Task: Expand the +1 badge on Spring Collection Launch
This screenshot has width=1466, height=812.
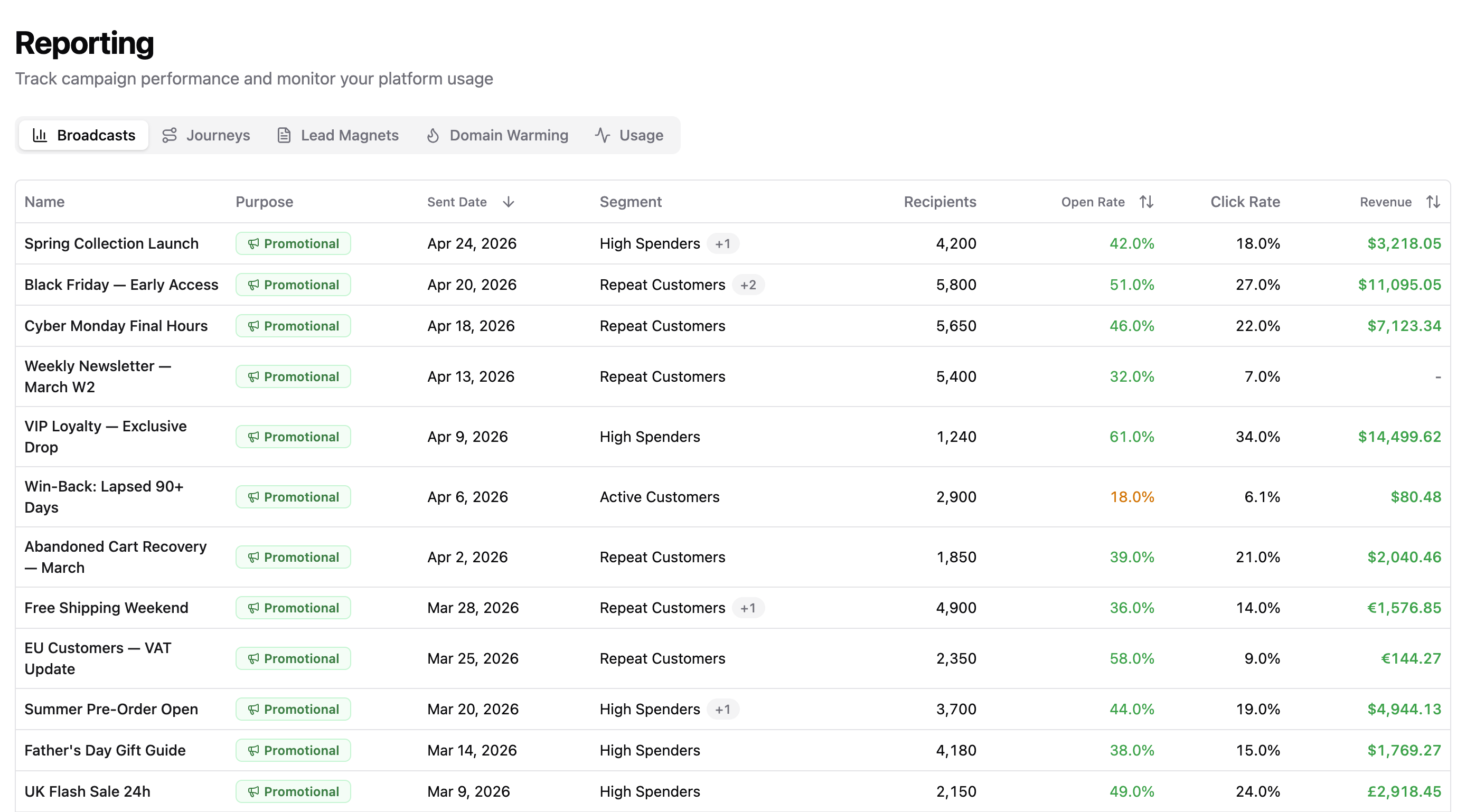Action: click(723, 243)
